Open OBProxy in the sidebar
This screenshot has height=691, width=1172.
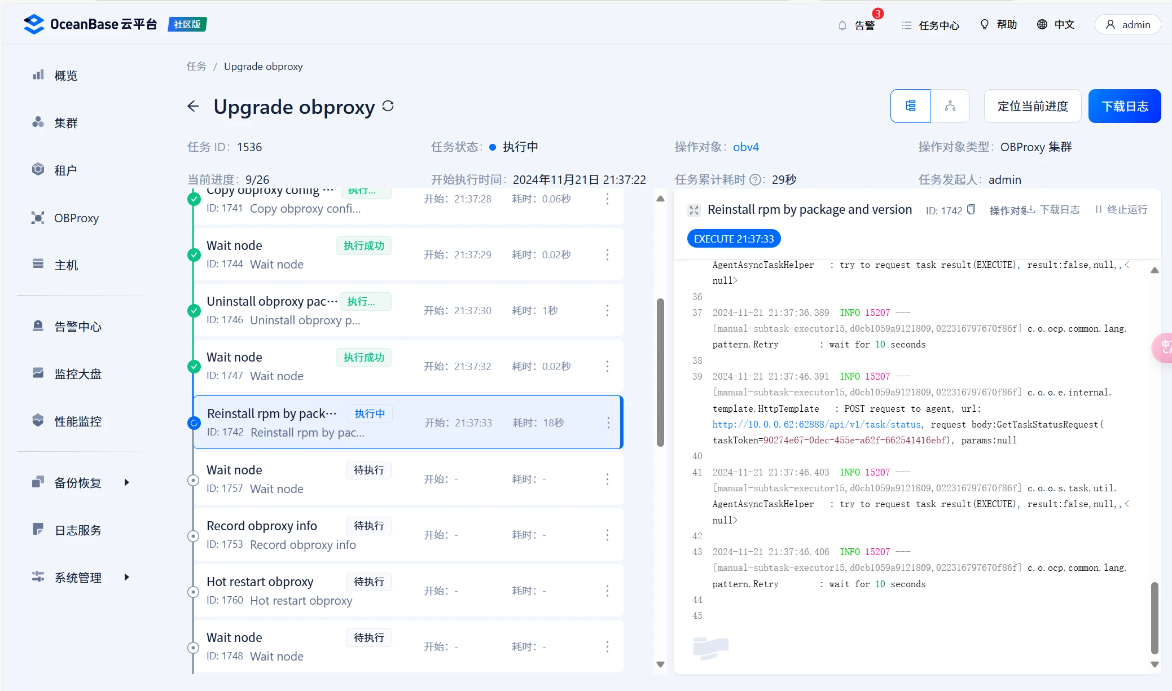click(x=76, y=218)
